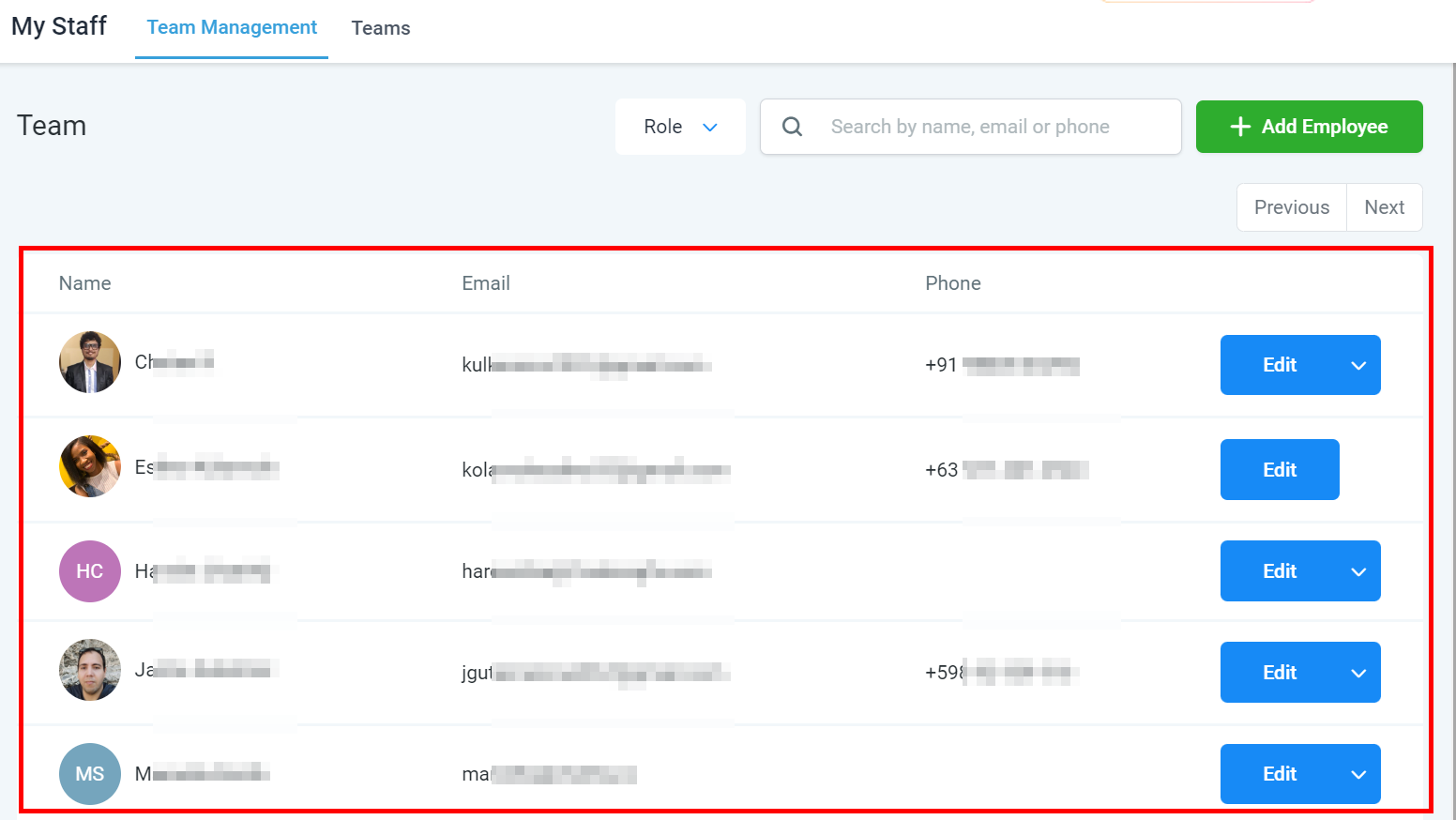Expand Edit options arrow for MS row
This screenshot has height=820, width=1456.
(x=1358, y=774)
